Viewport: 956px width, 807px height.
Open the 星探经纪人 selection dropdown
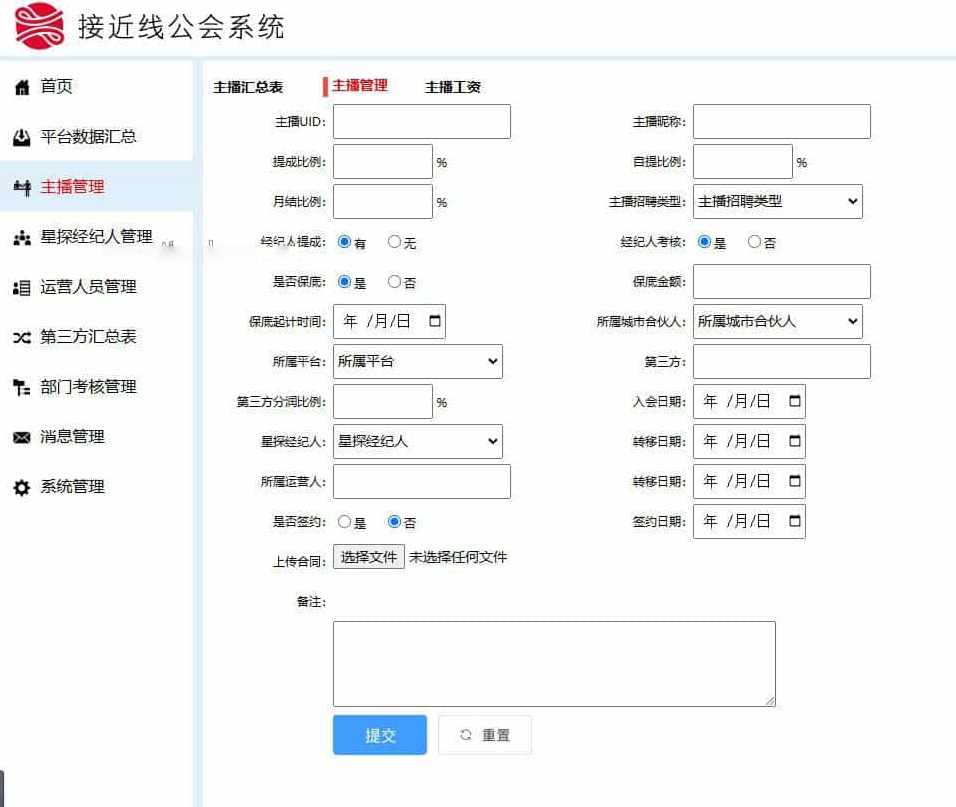point(420,441)
